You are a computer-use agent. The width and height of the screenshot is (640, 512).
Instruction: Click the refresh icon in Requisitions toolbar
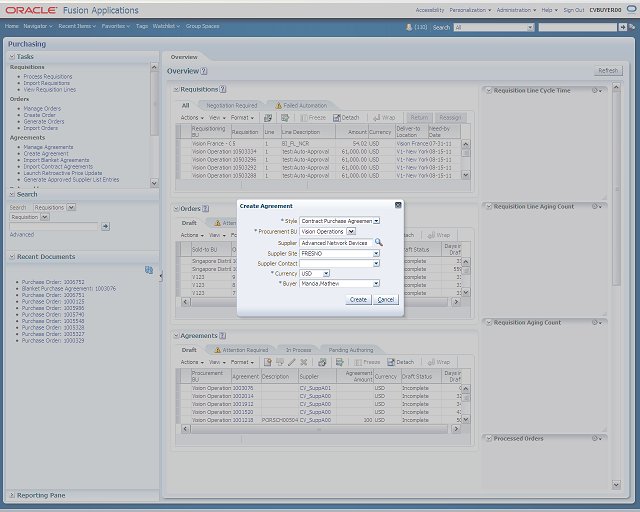pos(268,118)
